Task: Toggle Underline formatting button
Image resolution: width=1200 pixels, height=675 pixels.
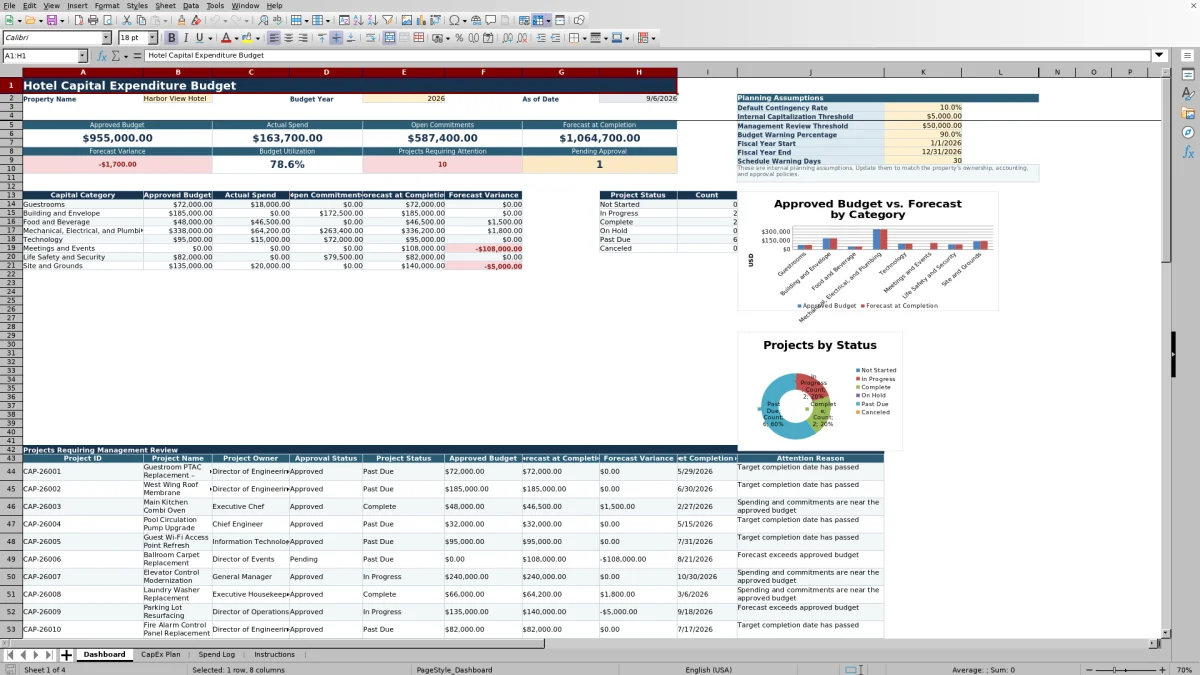Action: pyautogui.click(x=200, y=38)
